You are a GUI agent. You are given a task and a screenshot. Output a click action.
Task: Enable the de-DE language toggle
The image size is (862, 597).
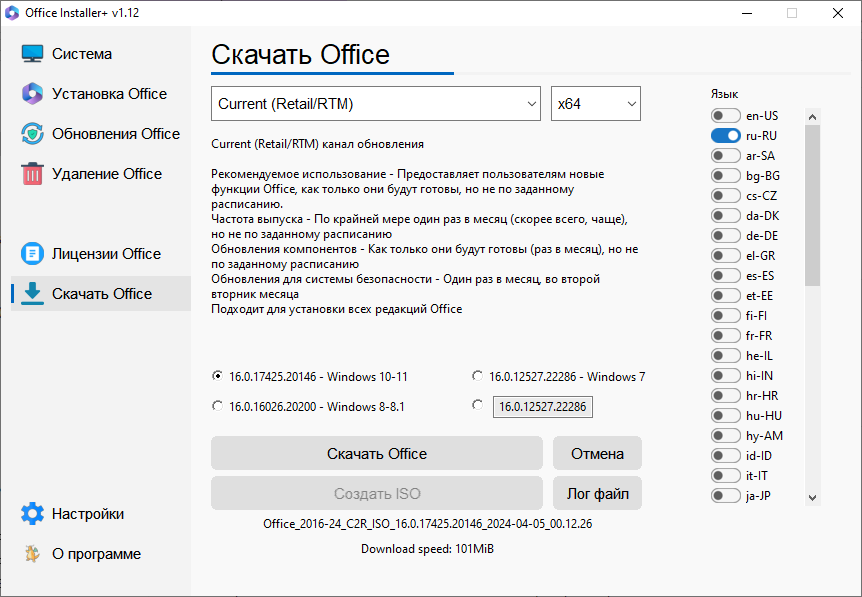pos(726,236)
